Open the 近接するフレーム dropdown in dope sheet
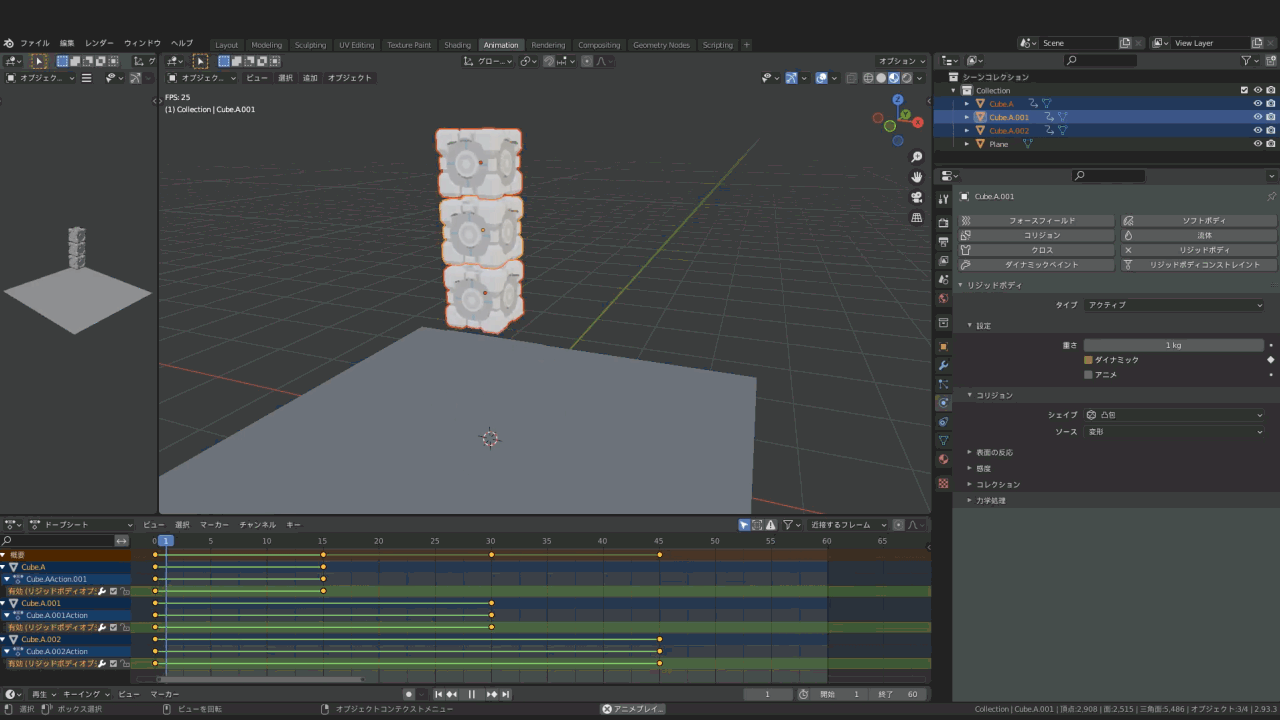 (848, 524)
